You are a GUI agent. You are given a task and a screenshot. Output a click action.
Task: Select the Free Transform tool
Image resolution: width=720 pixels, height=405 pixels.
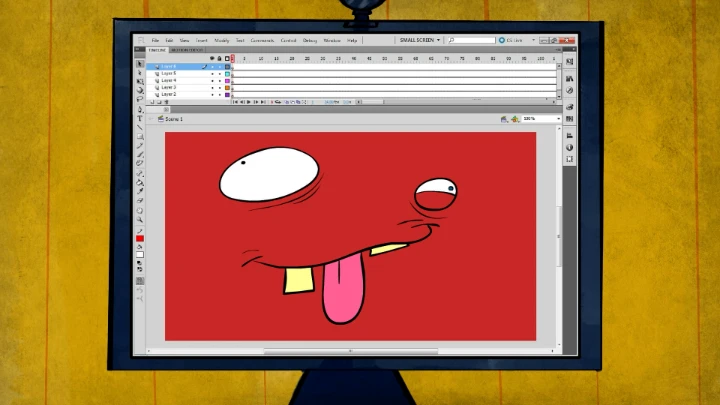point(140,82)
